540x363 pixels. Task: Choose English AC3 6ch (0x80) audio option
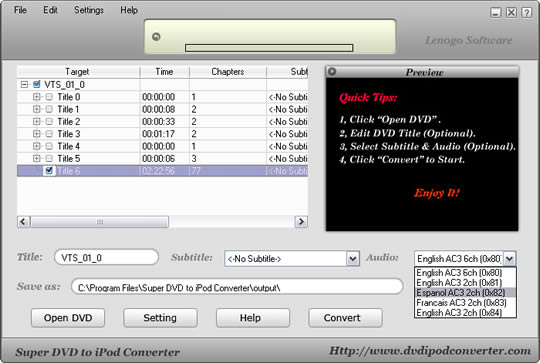coord(465,272)
